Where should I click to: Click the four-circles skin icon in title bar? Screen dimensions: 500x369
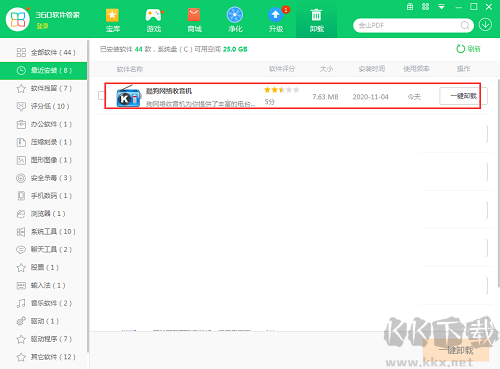(x=425, y=7)
